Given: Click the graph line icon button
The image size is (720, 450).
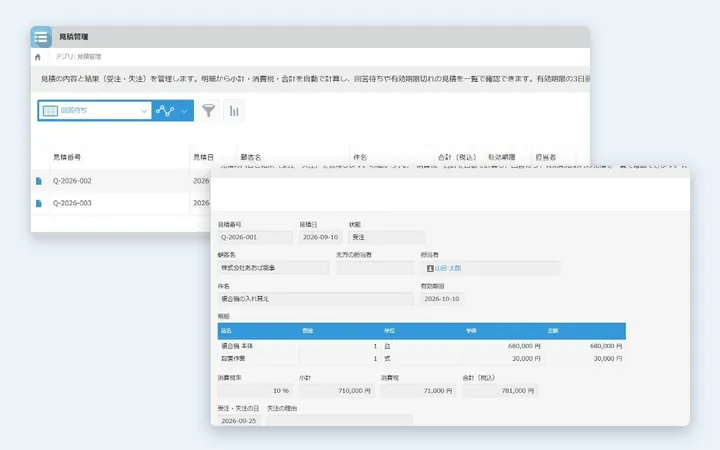Looking at the screenshot, I should (165, 111).
